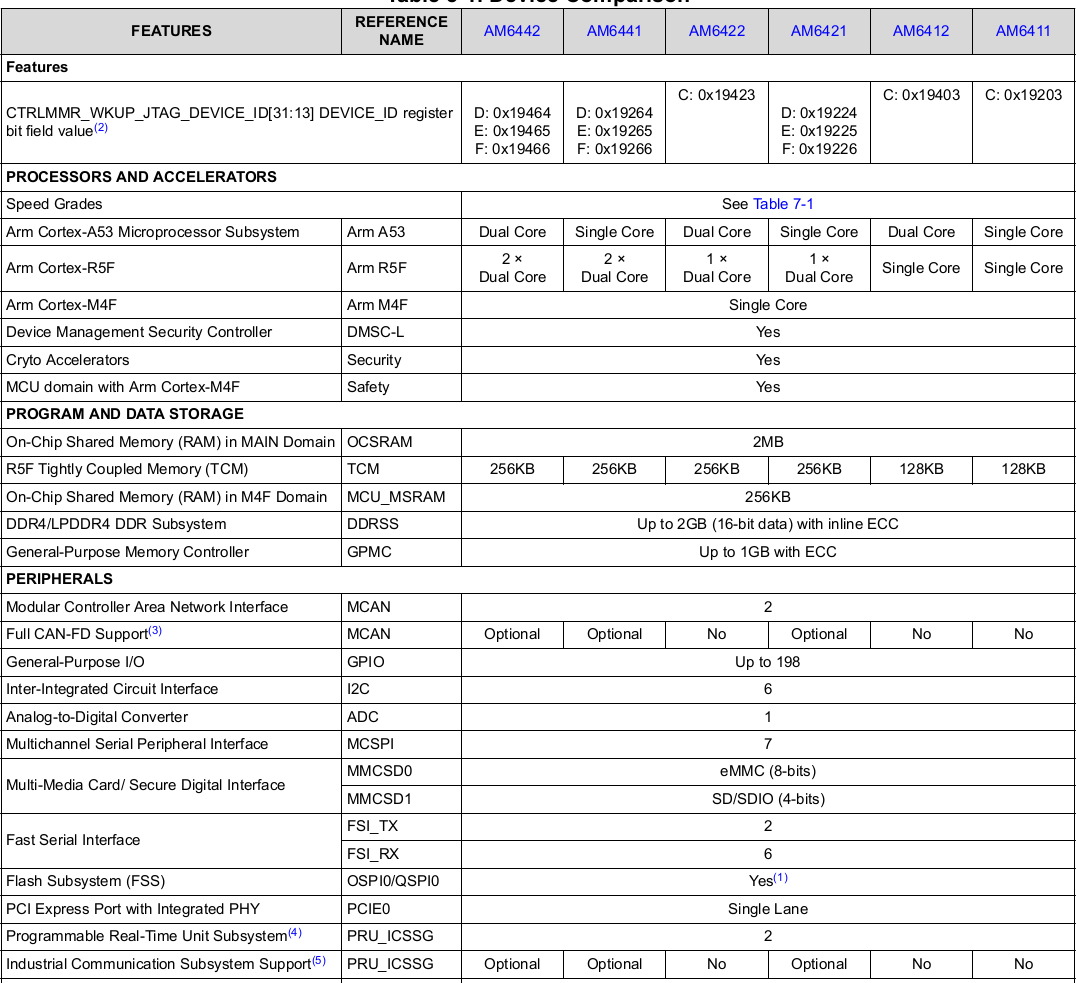This screenshot has width=1076, height=983.
Task: Select 'Up to 2GB (16-bit data) with inline ECC'
Action: pos(768,524)
